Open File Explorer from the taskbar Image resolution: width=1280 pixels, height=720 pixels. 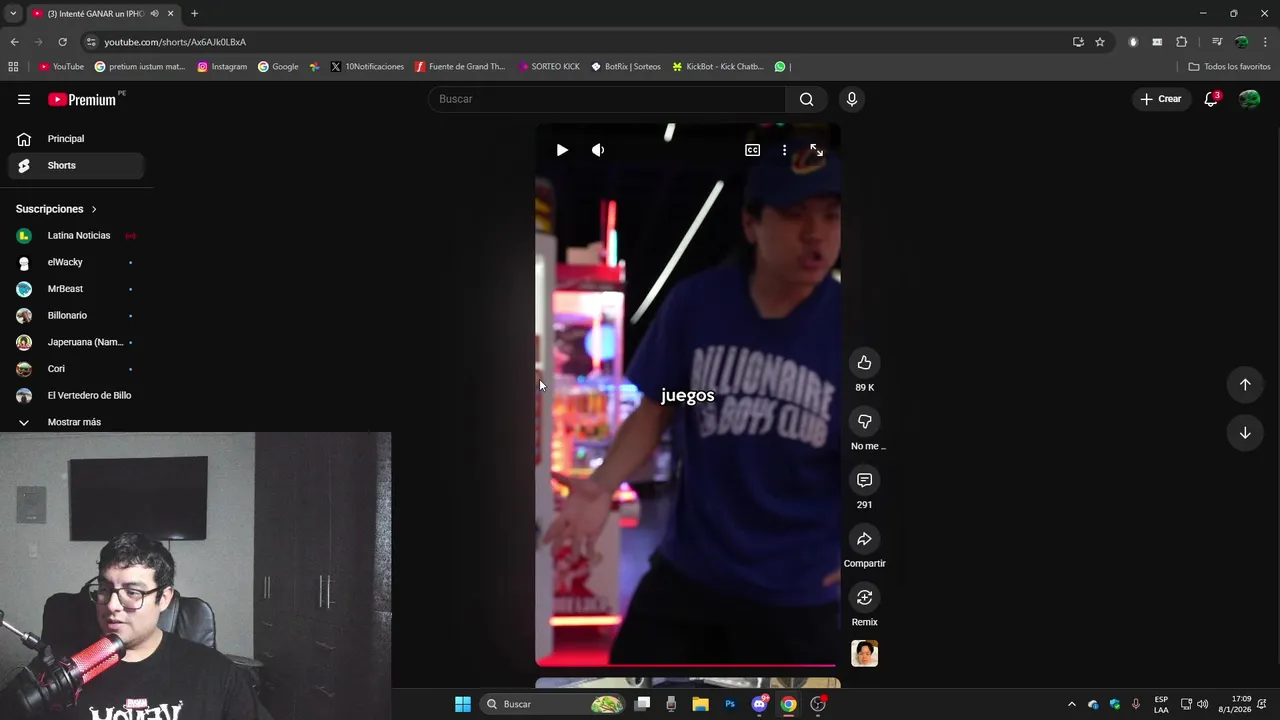pyautogui.click(x=701, y=704)
